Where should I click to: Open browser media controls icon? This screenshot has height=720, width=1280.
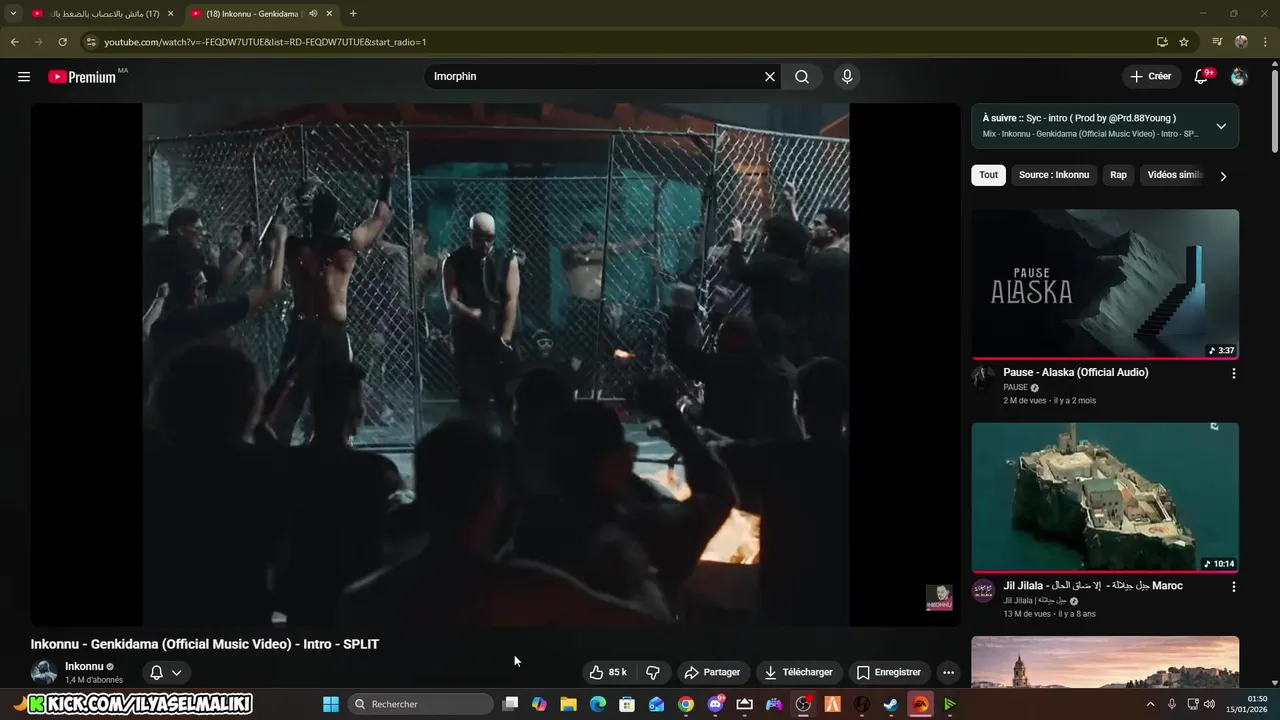point(1217,42)
